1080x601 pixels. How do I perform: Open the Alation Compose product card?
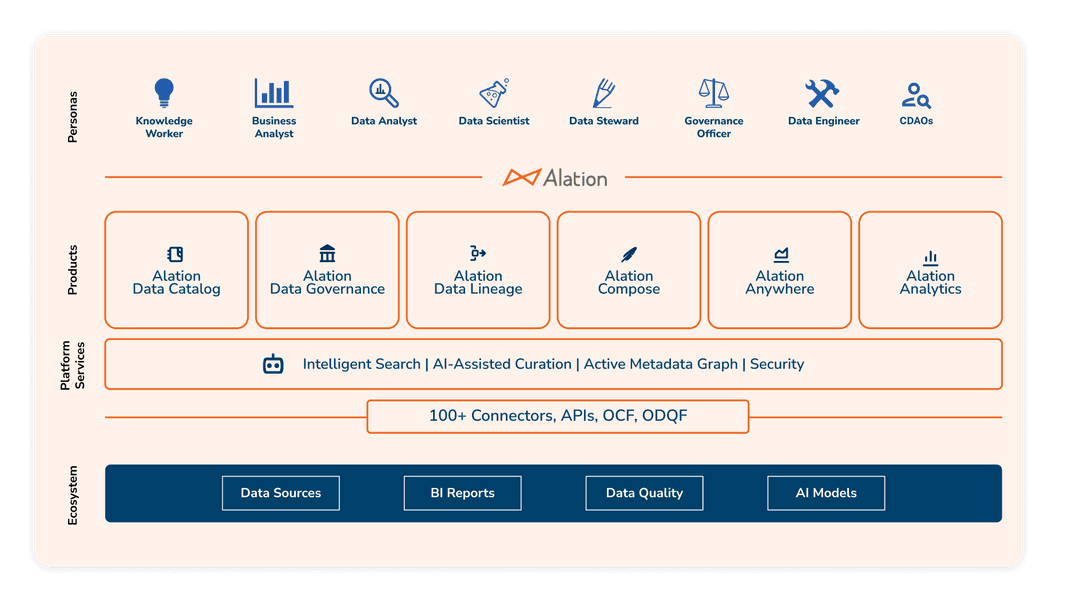click(629, 270)
